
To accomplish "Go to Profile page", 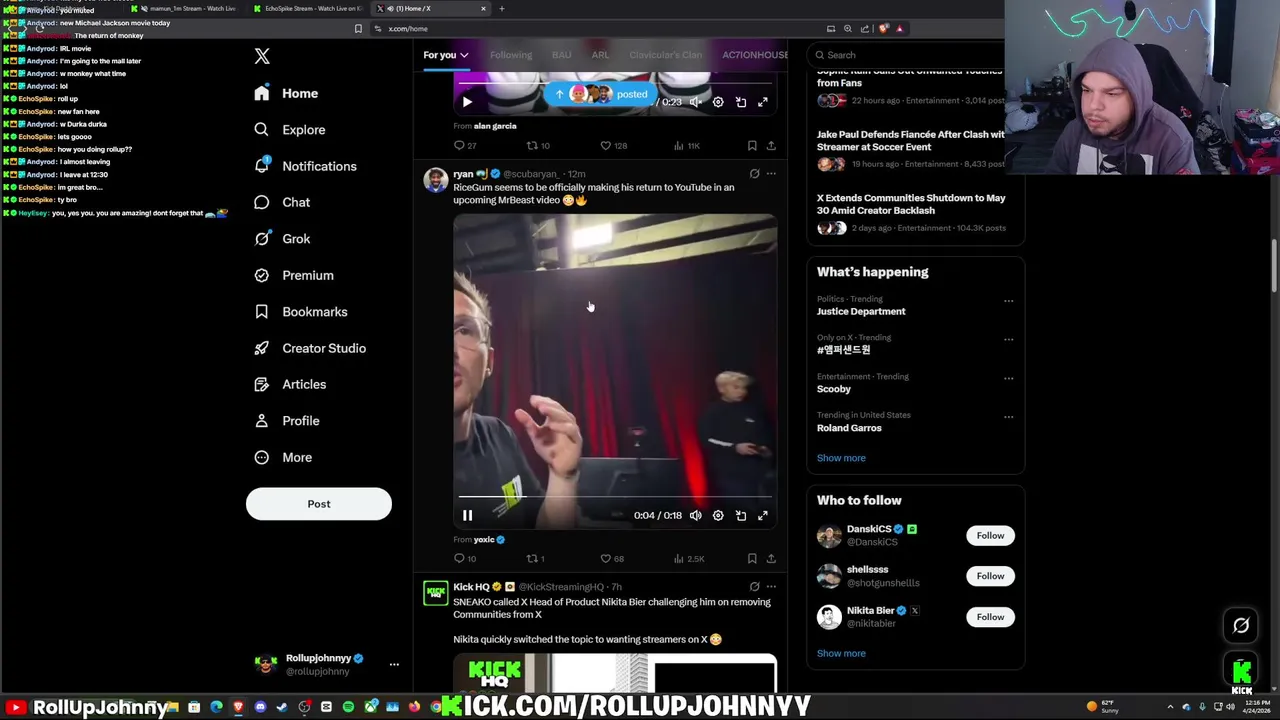I will [x=286, y=421].
